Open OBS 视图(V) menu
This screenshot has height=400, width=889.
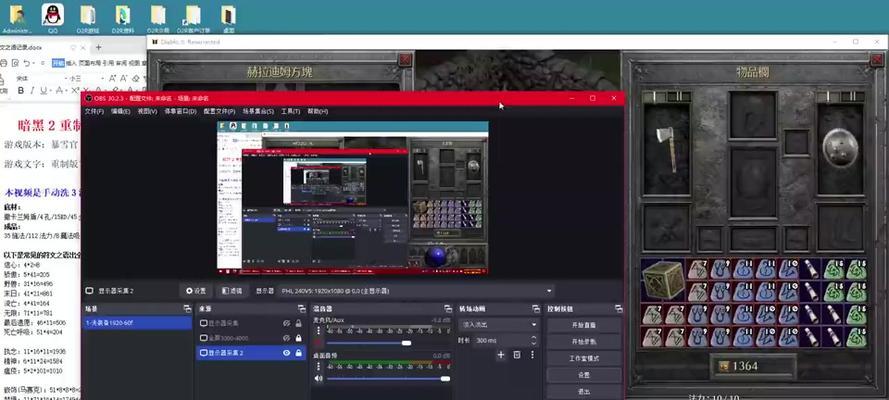coord(147,111)
